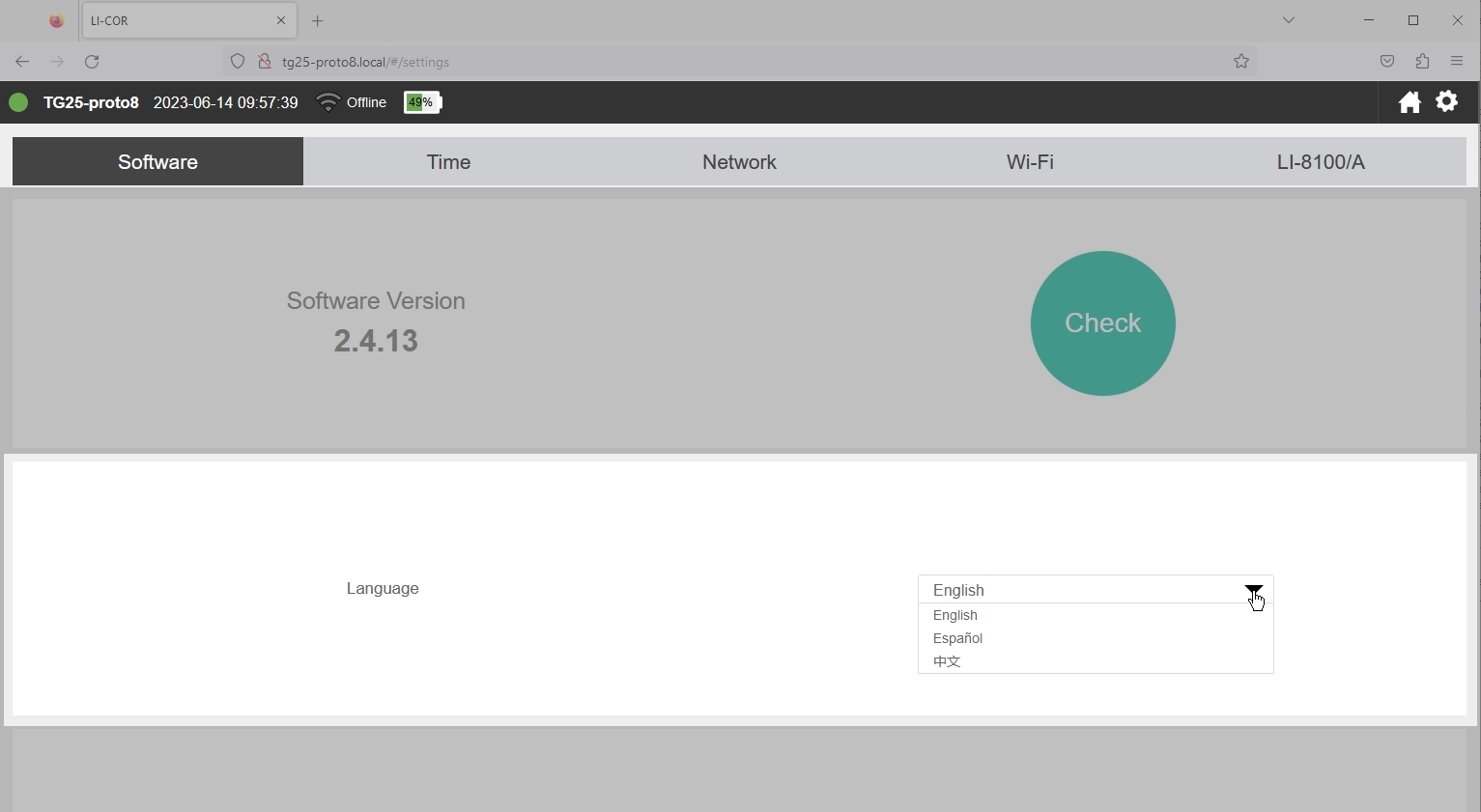
Task: Switch to the Network tab
Action: pyautogui.click(x=739, y=162)
